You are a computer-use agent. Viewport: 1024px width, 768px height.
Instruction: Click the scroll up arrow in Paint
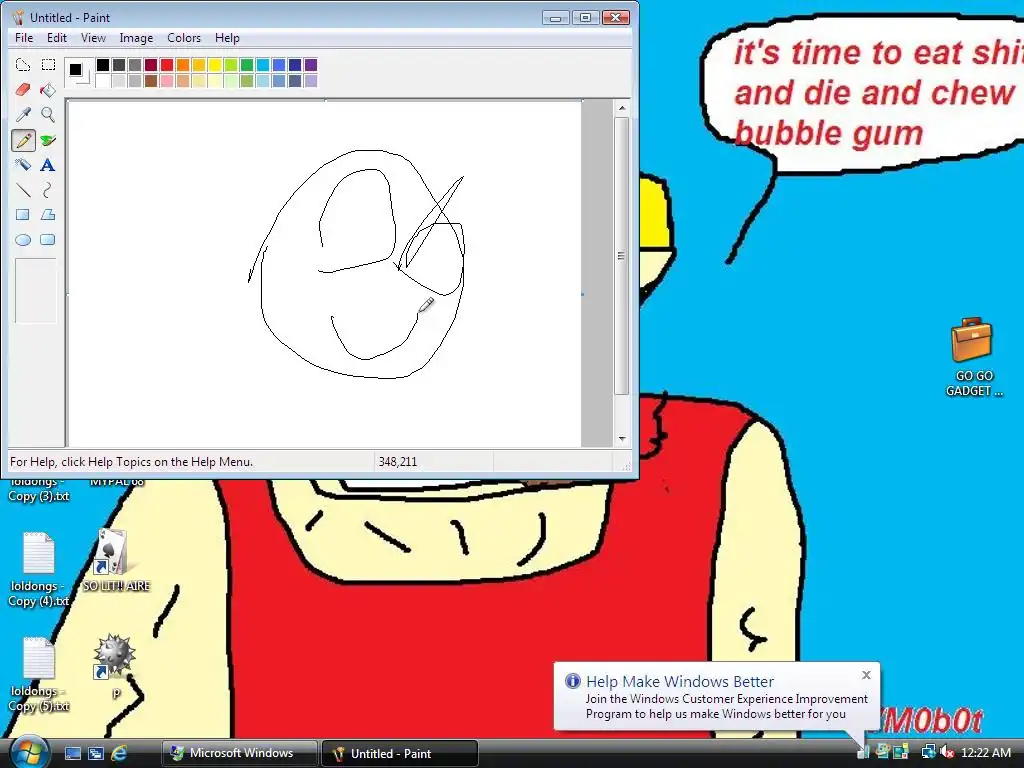coord(622,108)
